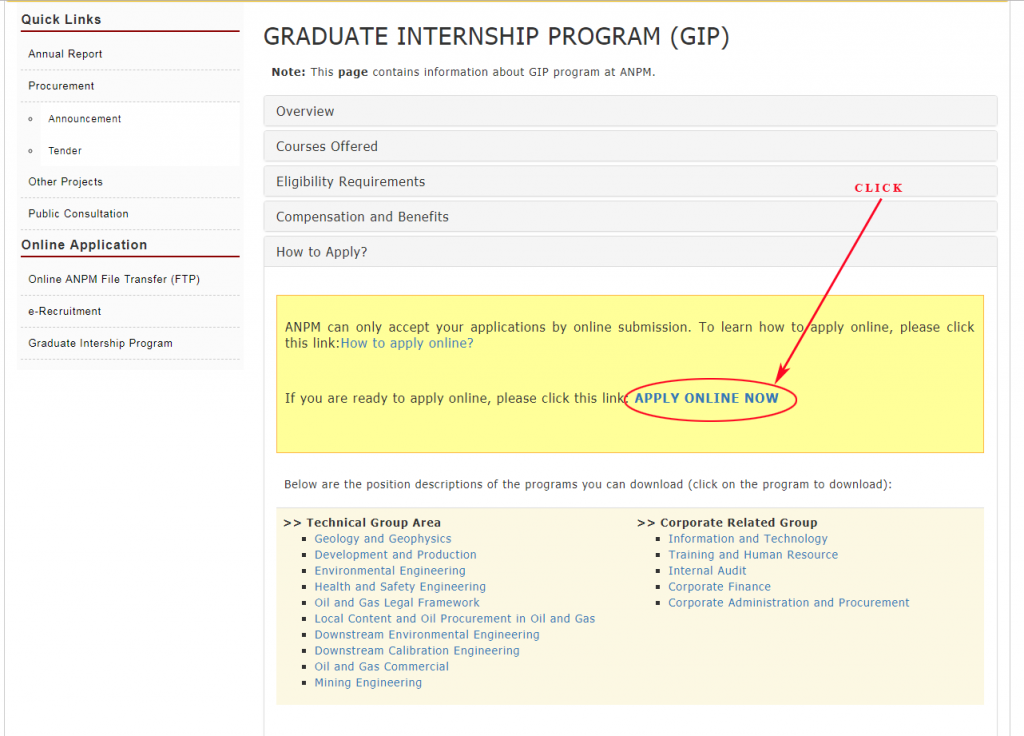Select Other Projects in the sidebar
The width and height of the screenshot is (1024, 736).
65,182
